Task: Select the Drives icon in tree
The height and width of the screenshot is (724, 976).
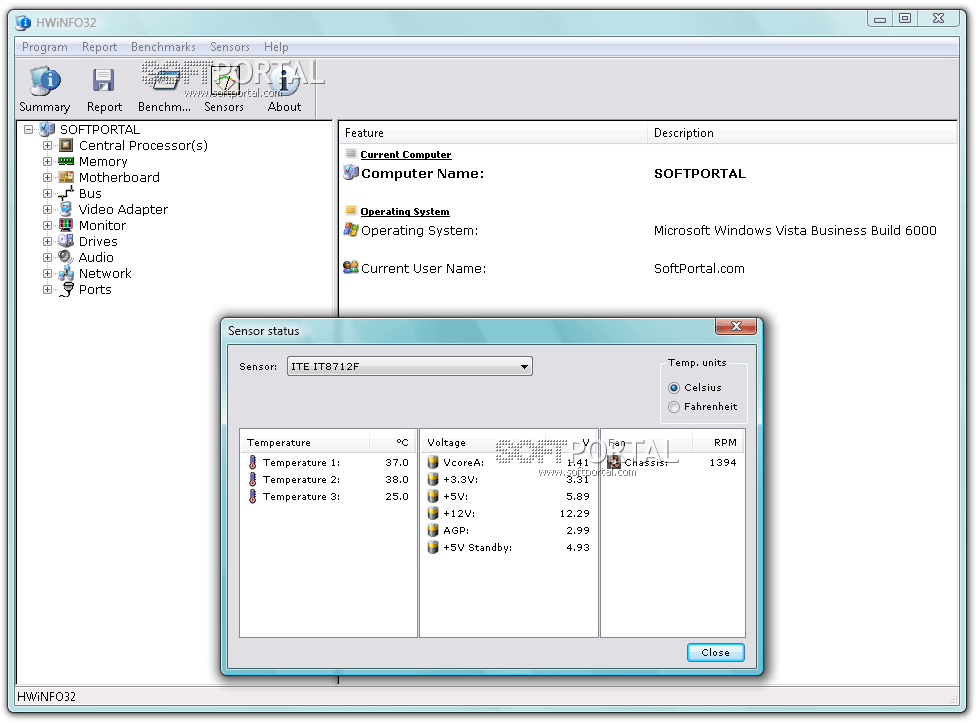Action: (66, 241)
